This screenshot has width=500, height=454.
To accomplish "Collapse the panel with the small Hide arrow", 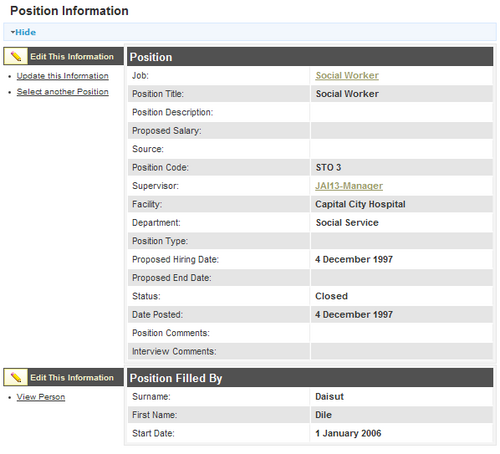I will tap(13, 32).
